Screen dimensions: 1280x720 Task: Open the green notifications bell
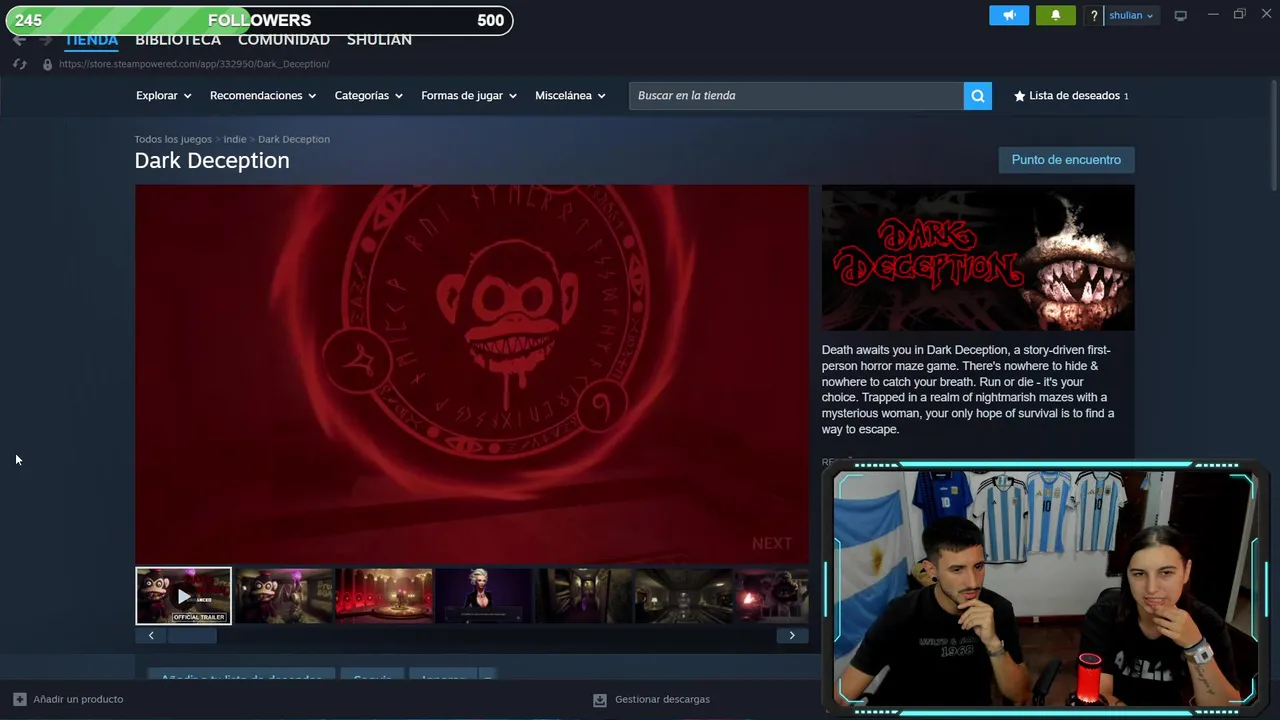point(1056,15)
